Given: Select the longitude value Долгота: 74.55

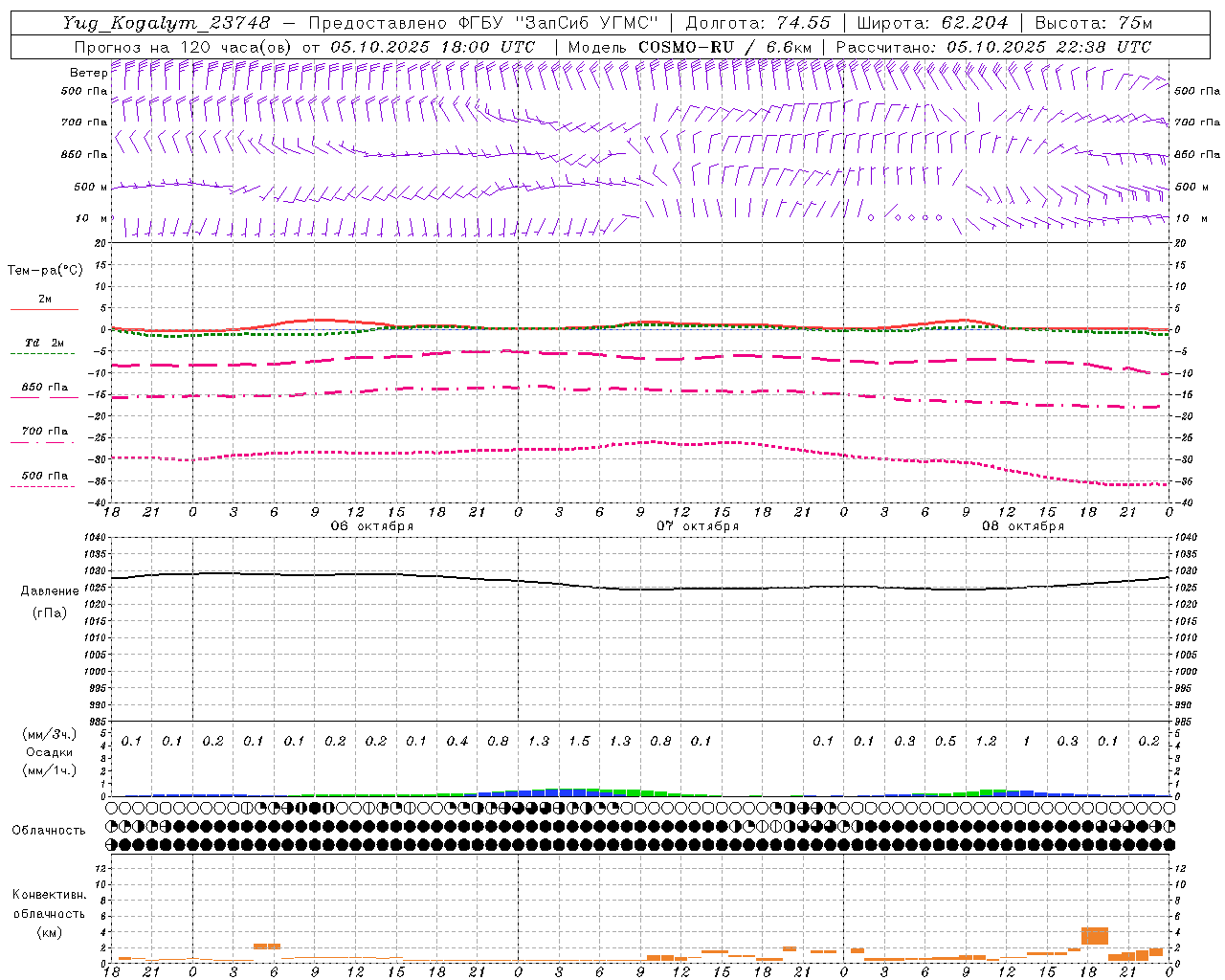Looking at the screenshot, I should coord(757,23).
